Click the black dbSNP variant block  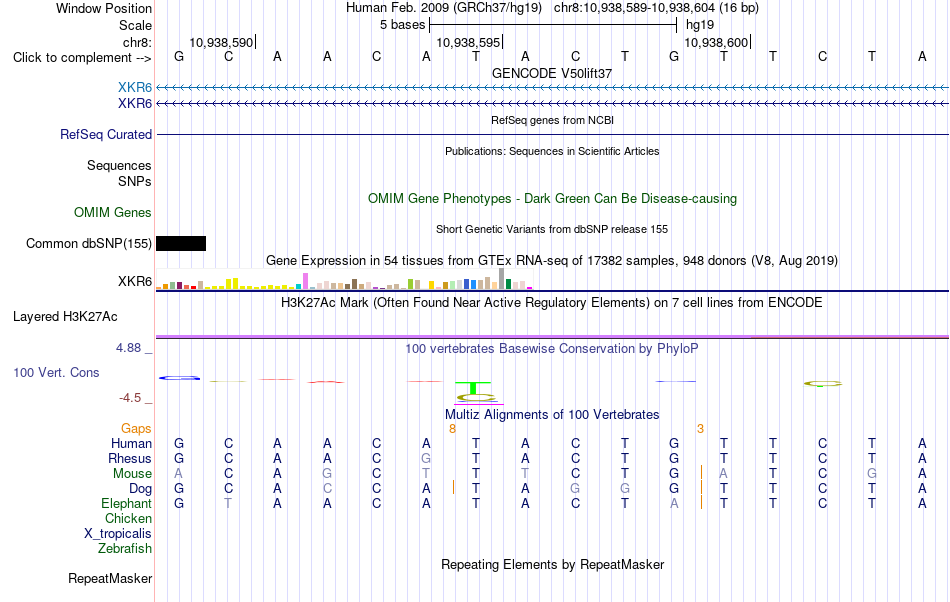point(181,243)
